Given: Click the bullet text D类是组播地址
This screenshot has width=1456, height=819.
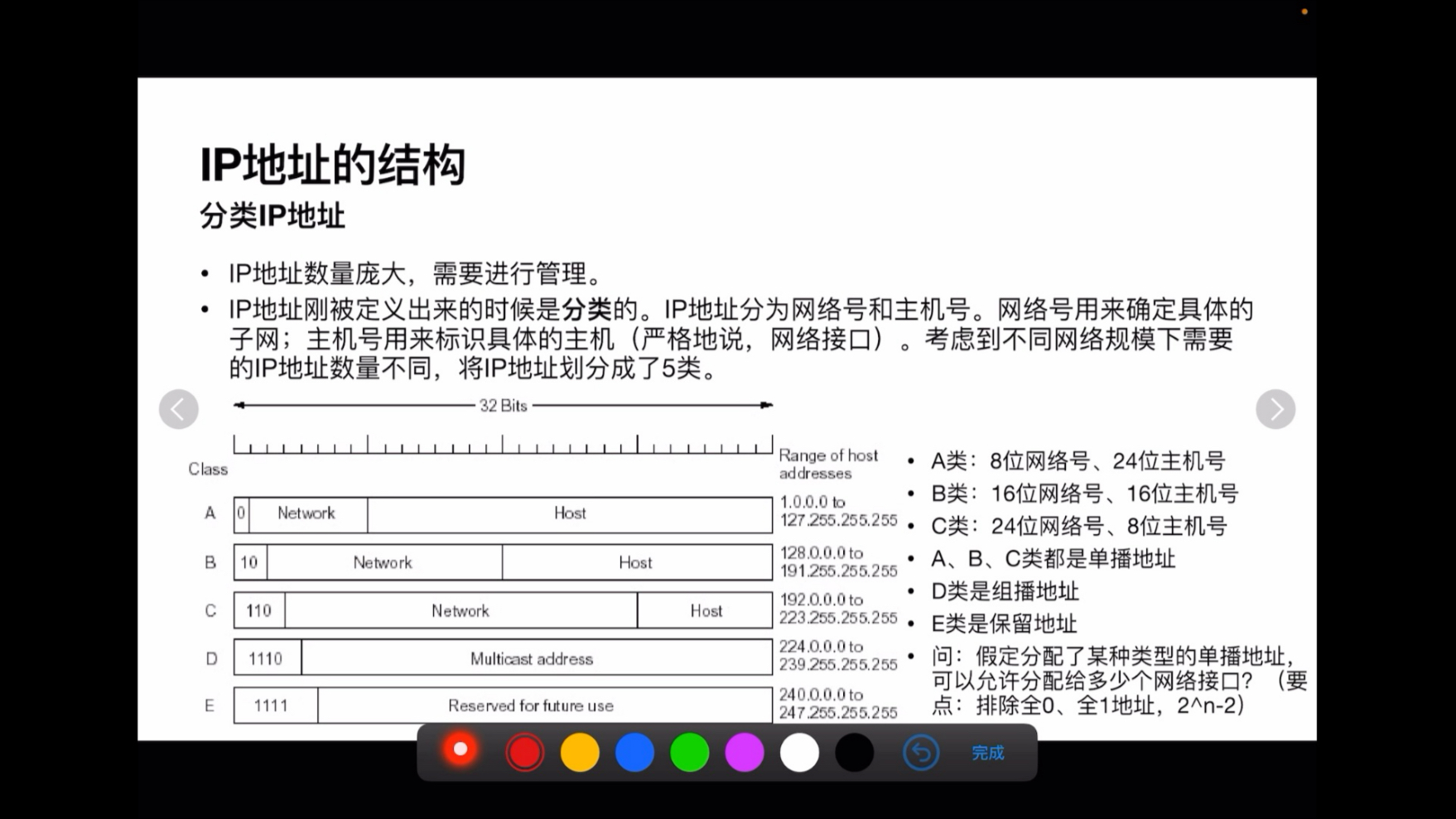Looking at the screenshot, I should click(x=1005, y=591).
